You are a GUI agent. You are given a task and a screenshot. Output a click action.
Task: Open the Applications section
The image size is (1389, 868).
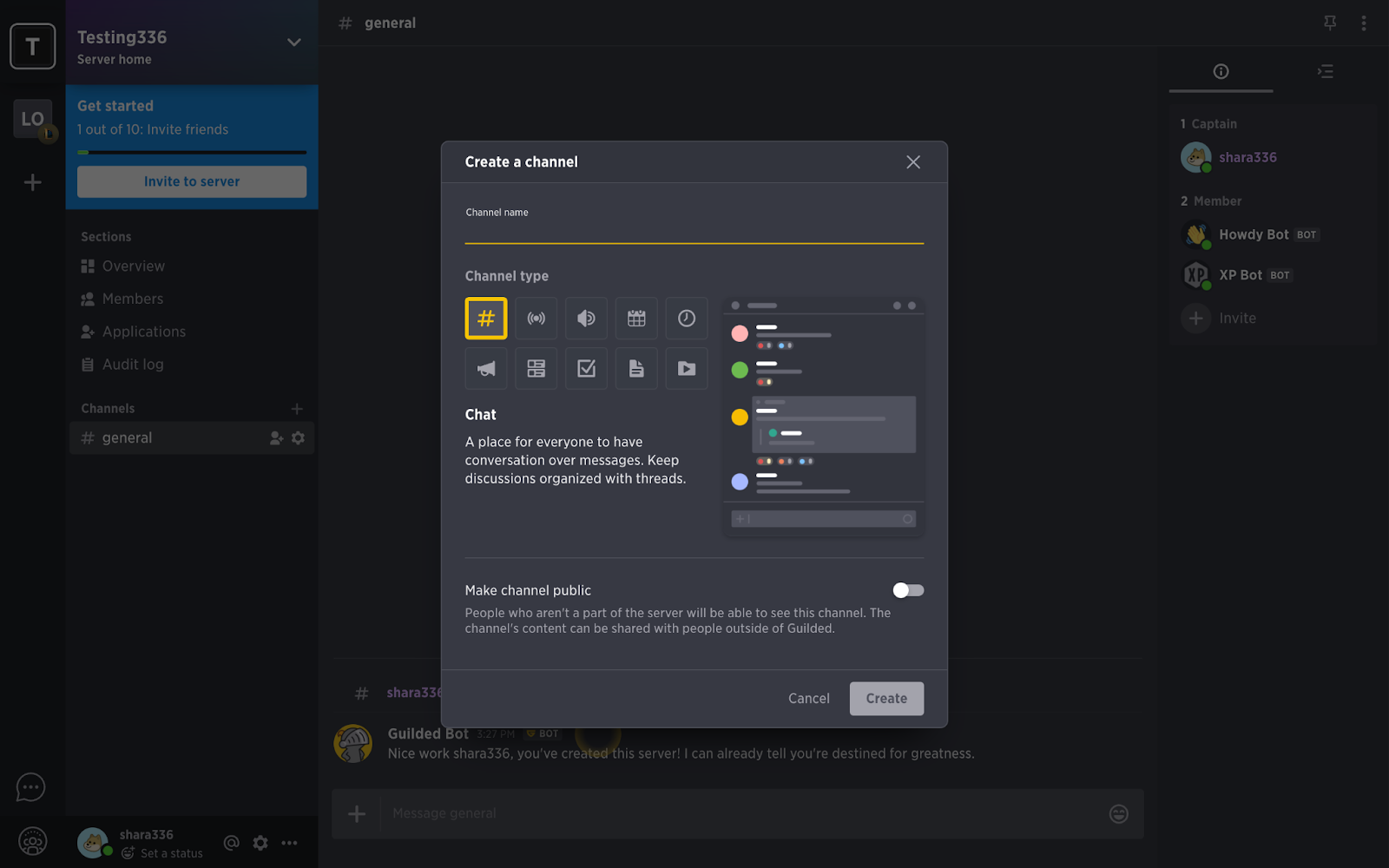(133, 332)
